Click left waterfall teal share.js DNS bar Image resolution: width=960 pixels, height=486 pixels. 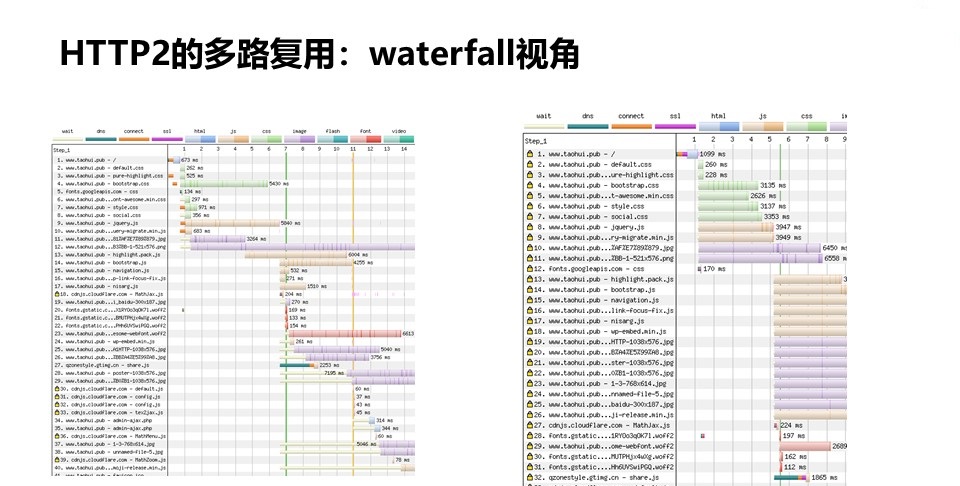point(294,365)
